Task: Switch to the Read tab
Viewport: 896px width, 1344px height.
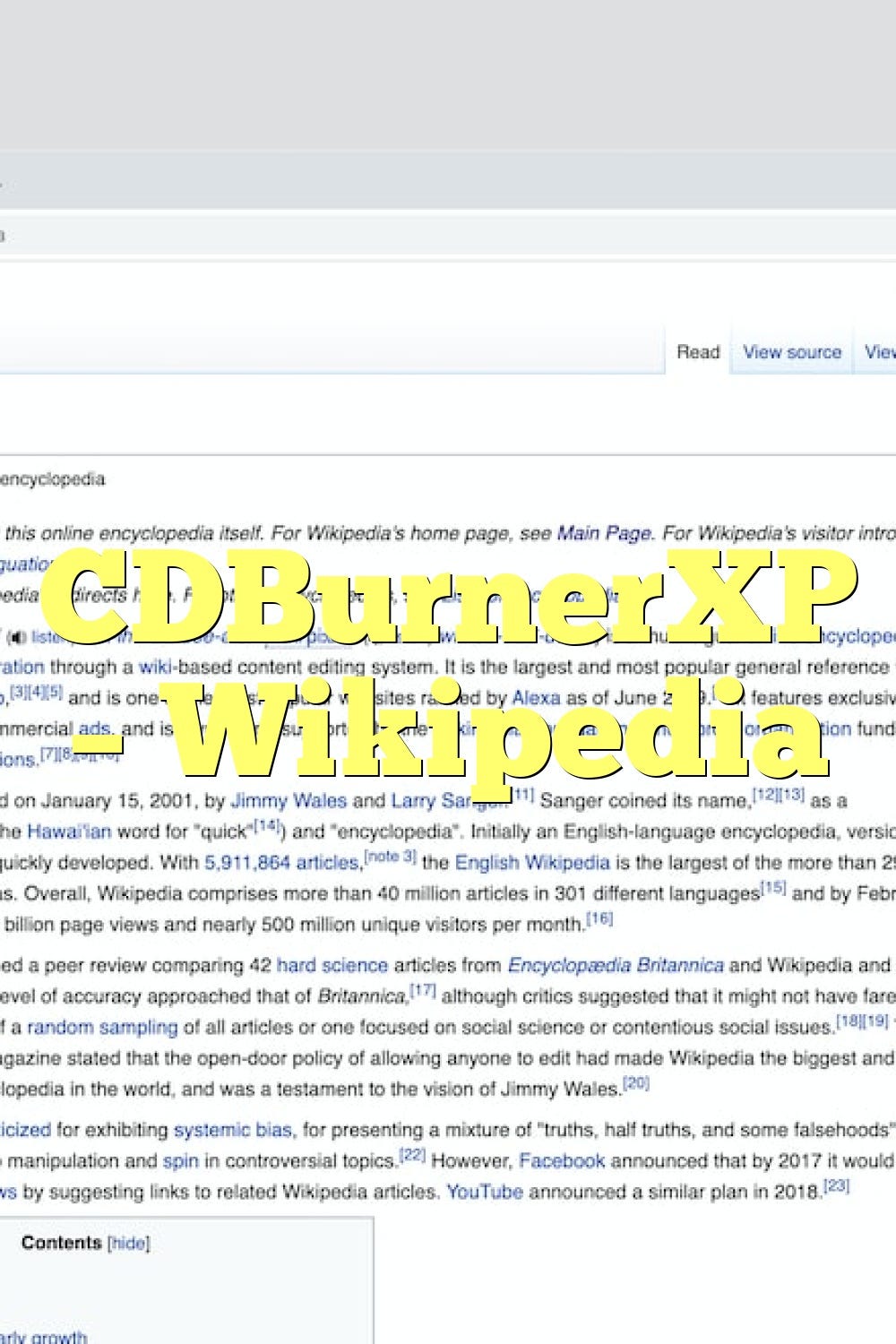Action: (x=698, y=352)
